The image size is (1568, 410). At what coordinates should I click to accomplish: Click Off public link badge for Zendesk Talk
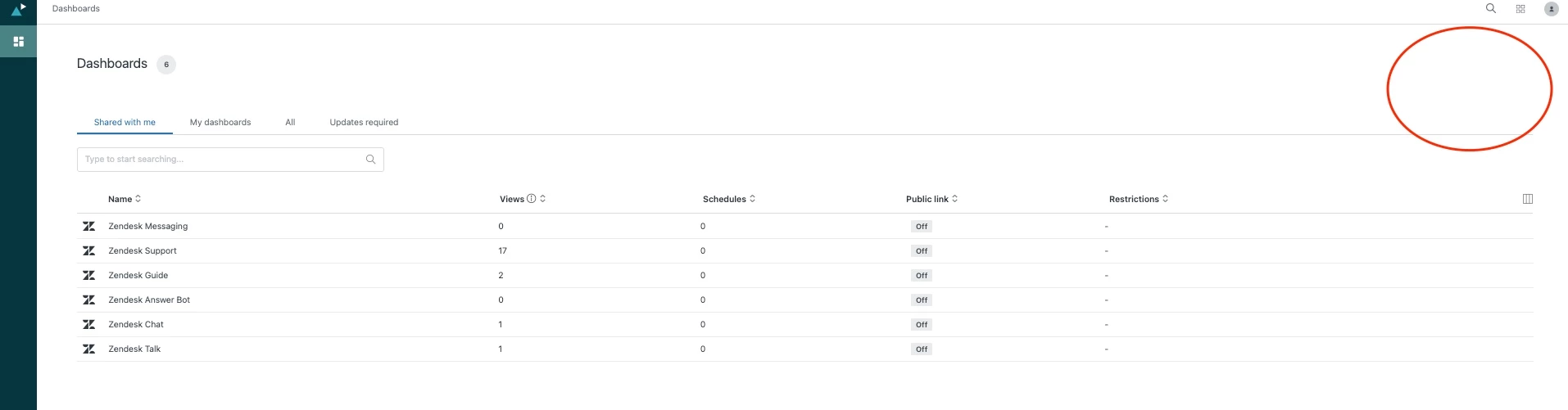coord(922,349)
